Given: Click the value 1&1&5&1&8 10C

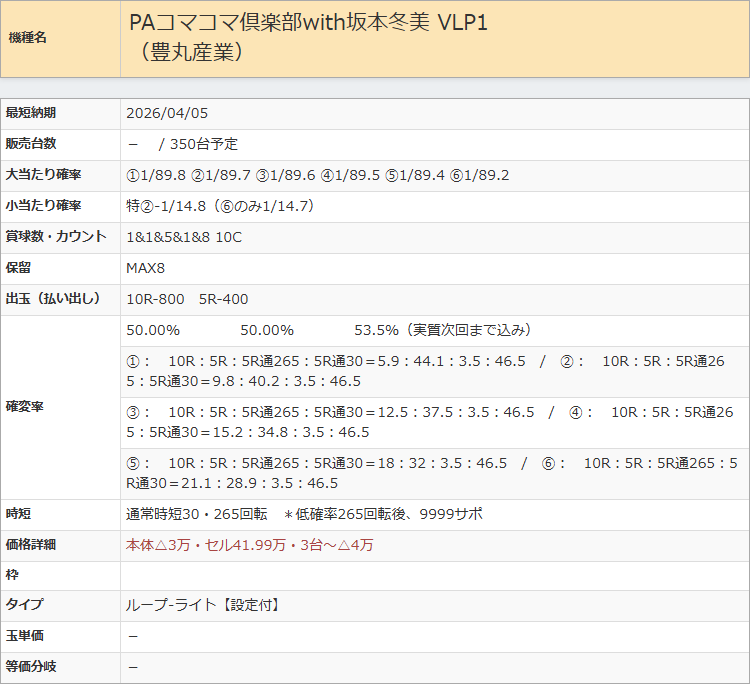Looking at the screenshot, I should click(x=184, y=237).
